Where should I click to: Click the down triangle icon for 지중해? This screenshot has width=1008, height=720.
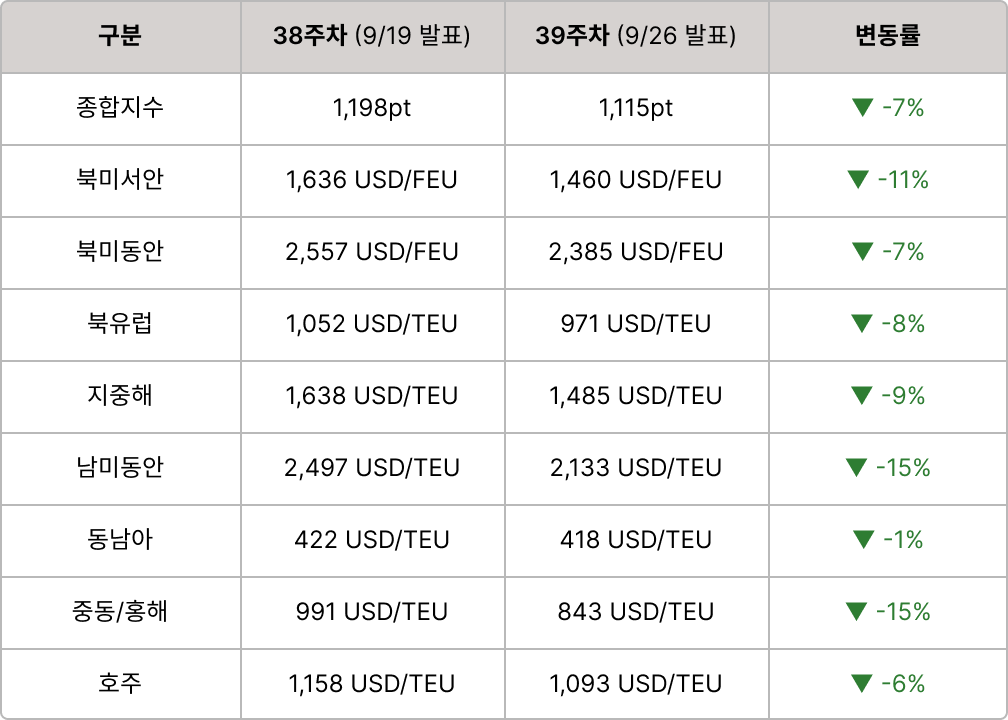pyautogui.click(x=863, y=396)
